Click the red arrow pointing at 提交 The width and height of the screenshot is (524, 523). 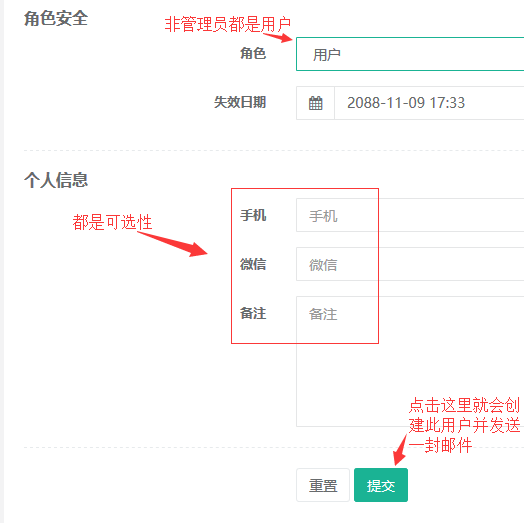click(400, 450)
